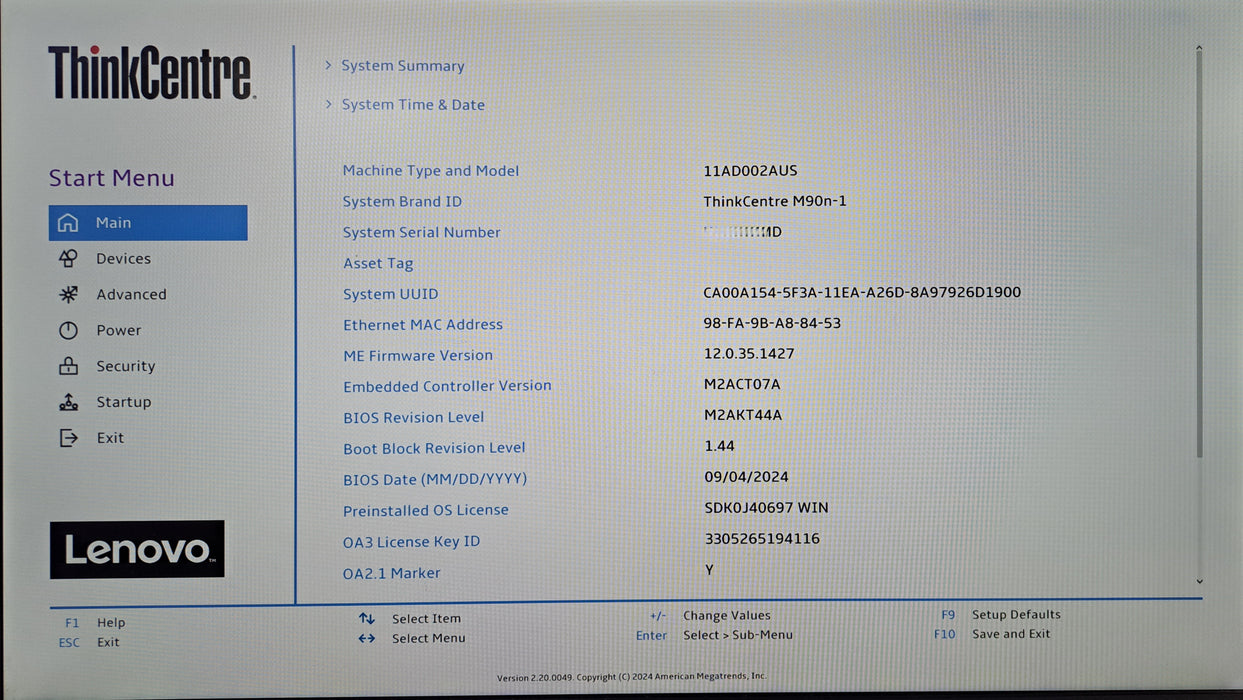The height and width of the screenshot is (700, 1243).
Task: Click UUID value CA00A154-5F3A-11EA-A26D-8A97926D1900
Action: 862,293
